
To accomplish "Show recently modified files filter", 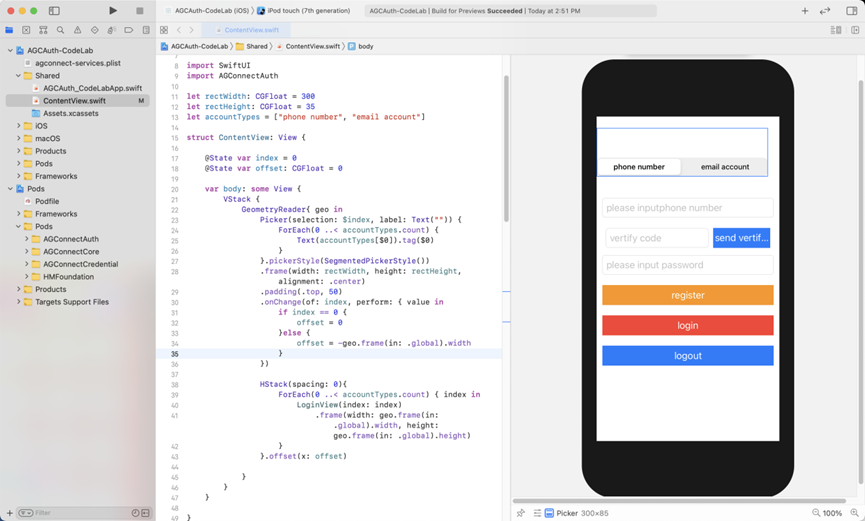I will pyautogui.click(x=135, y=513).
